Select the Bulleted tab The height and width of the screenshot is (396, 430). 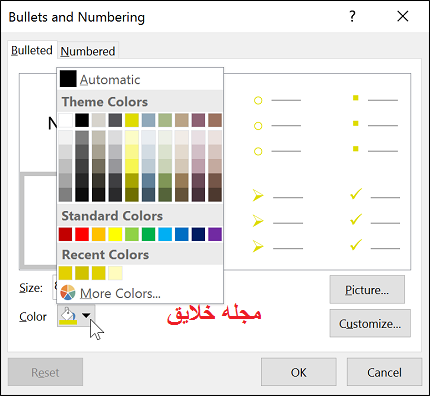point(32,50)
